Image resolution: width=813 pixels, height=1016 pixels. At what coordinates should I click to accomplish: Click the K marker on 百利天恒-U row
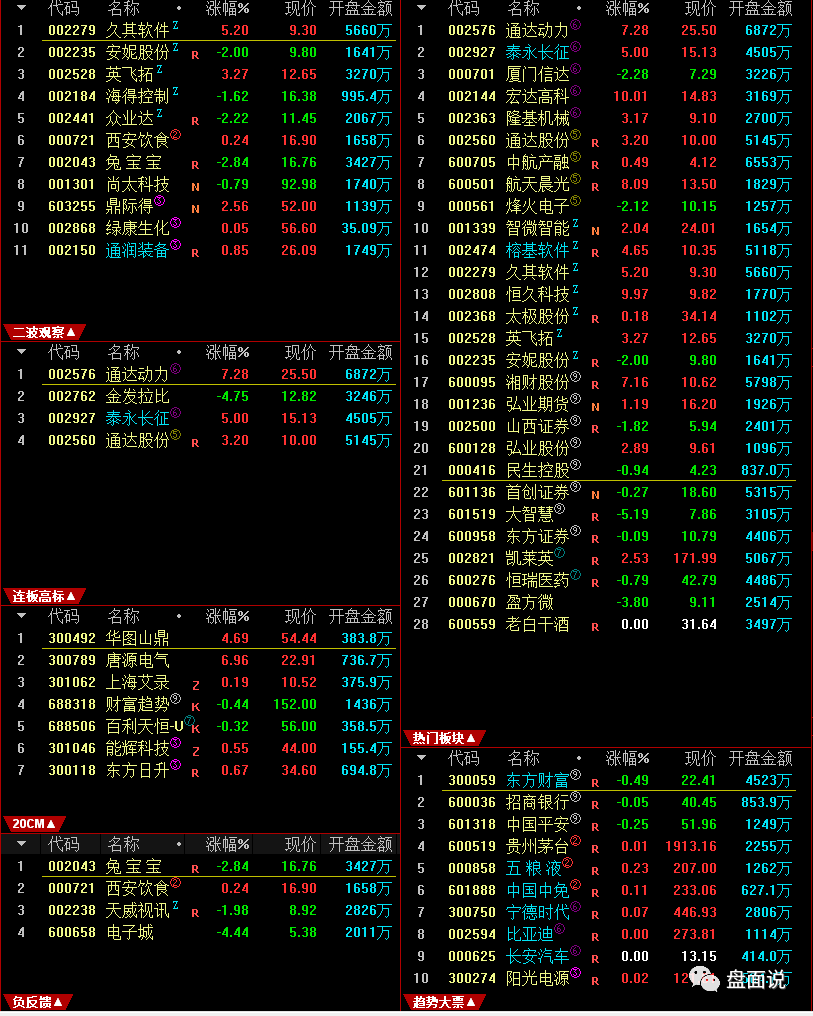tap(196, 729)
